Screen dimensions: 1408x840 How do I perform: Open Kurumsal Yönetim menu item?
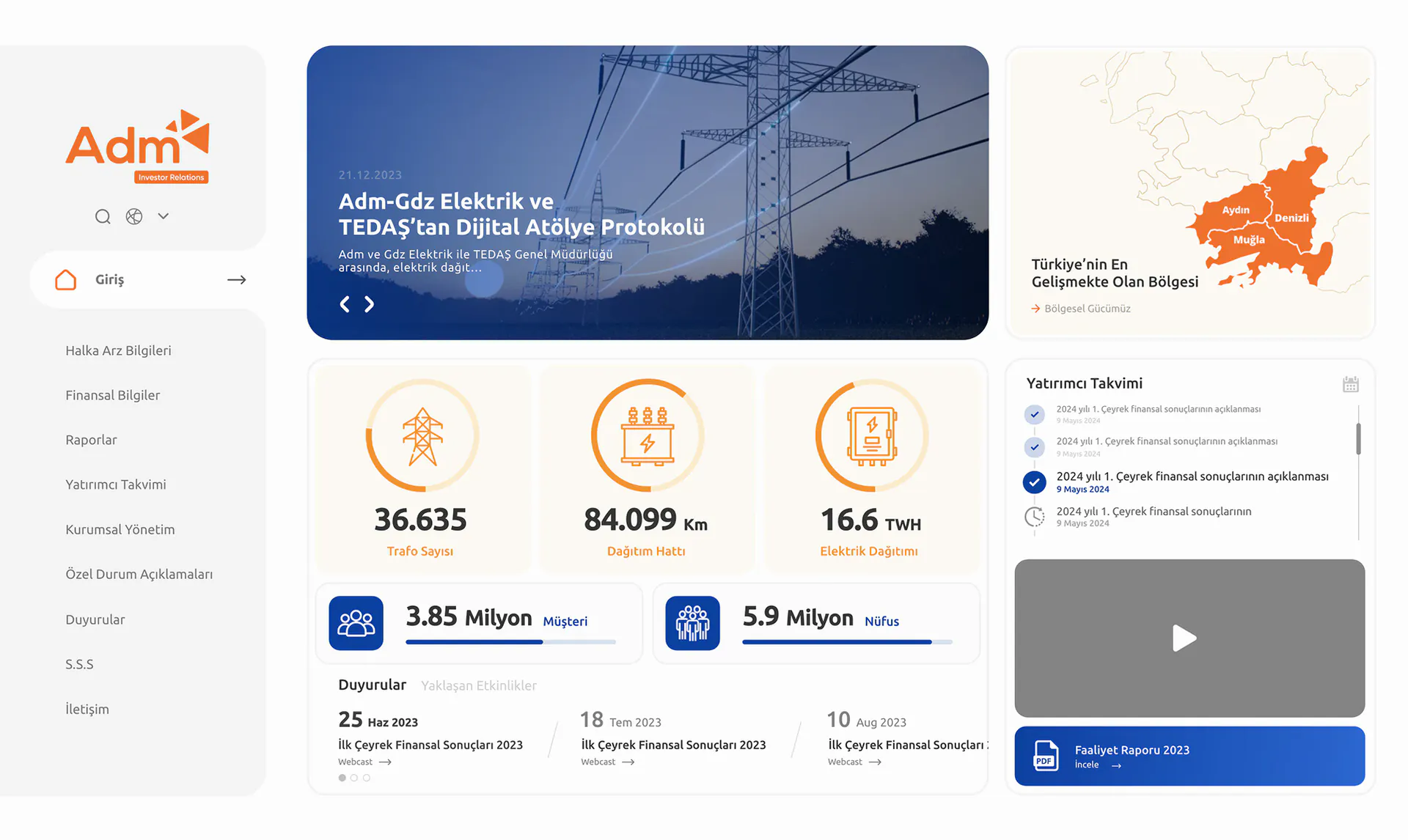120,529
